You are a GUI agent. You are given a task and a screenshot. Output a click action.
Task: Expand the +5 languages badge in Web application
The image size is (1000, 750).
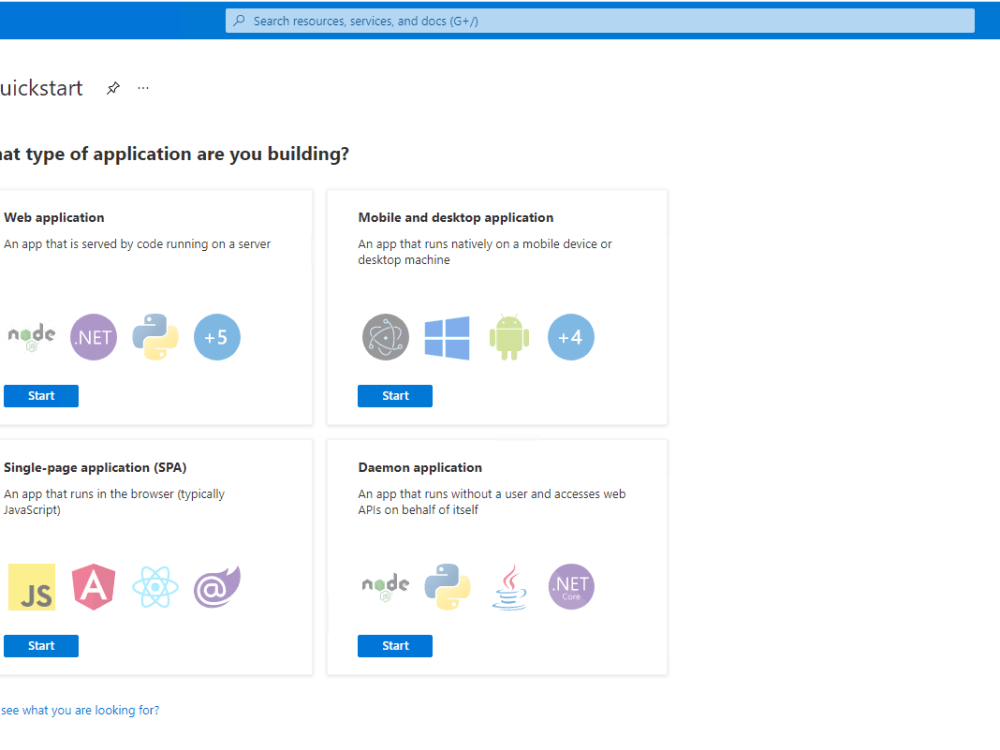(217, 337)
